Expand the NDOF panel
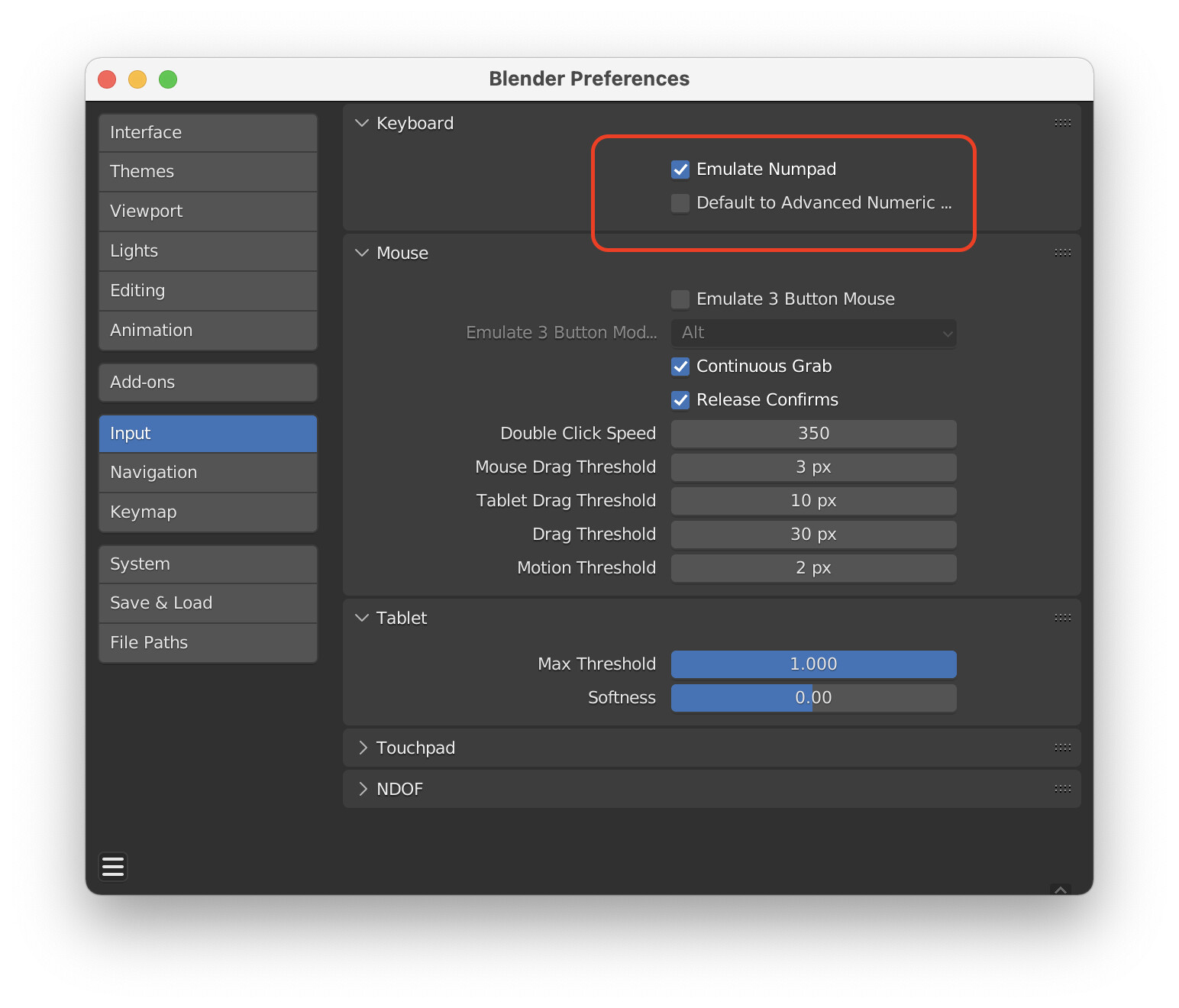The height and width of the screenshot is (1008, 1179). click(362, 789)
